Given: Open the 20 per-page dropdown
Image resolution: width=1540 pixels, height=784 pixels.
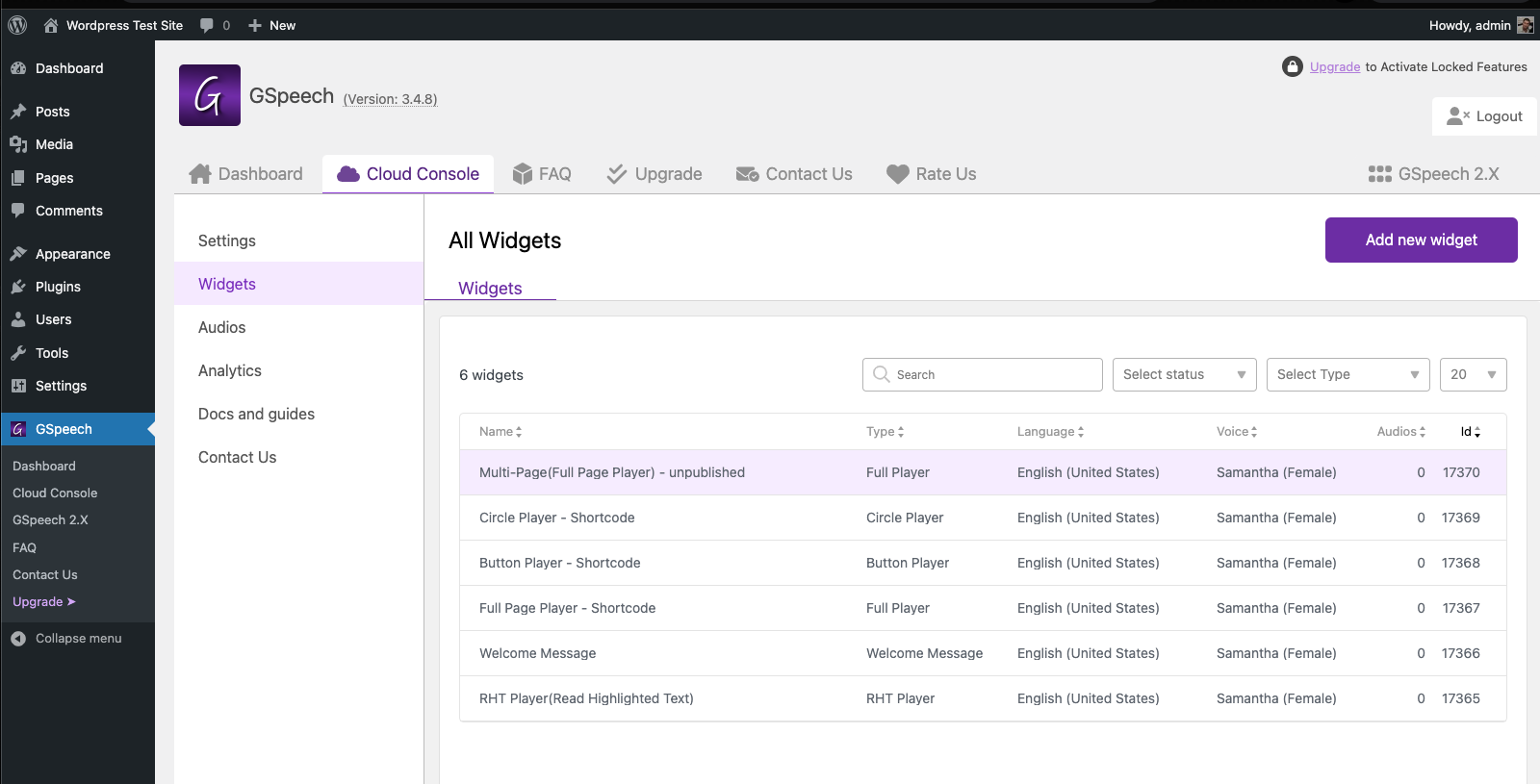Looking at the screenshot, I should [1473, 374].
